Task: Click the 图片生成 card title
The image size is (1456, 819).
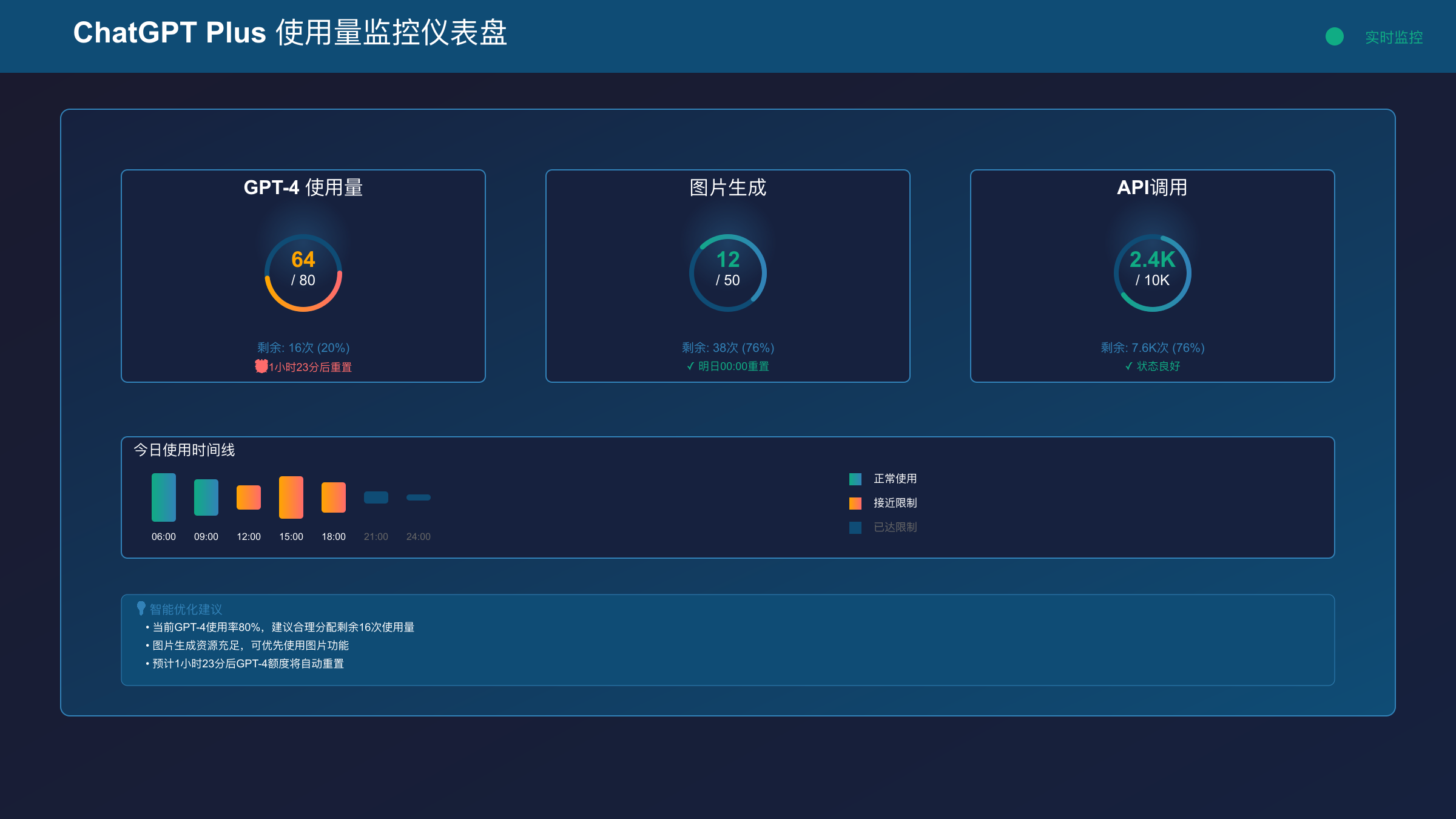Action: click(x=728, y=187)
